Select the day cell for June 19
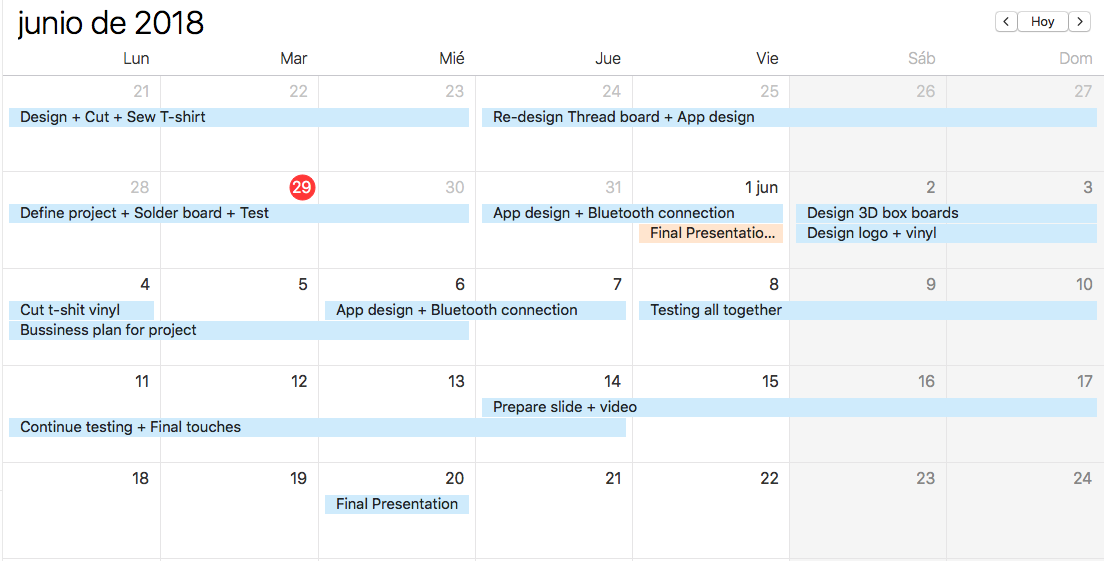The height and width of the screenshot is (561, 1104). coord(239,511)
